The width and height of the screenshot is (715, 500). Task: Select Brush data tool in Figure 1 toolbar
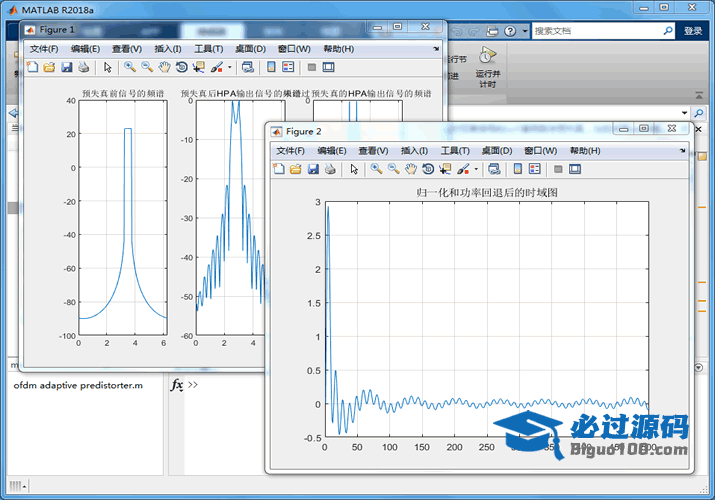pos(217,67)
